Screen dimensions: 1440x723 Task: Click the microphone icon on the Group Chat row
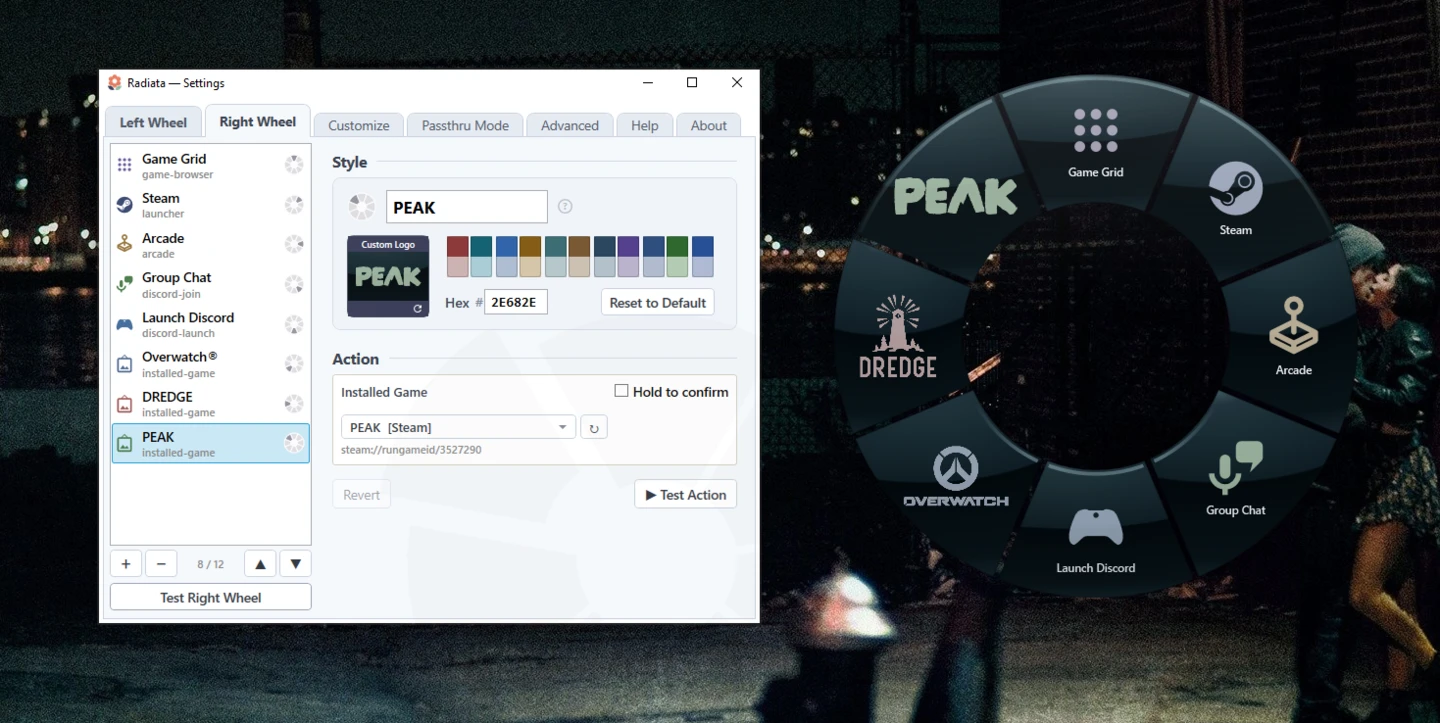pyautogui.click(x=124, y=285)
